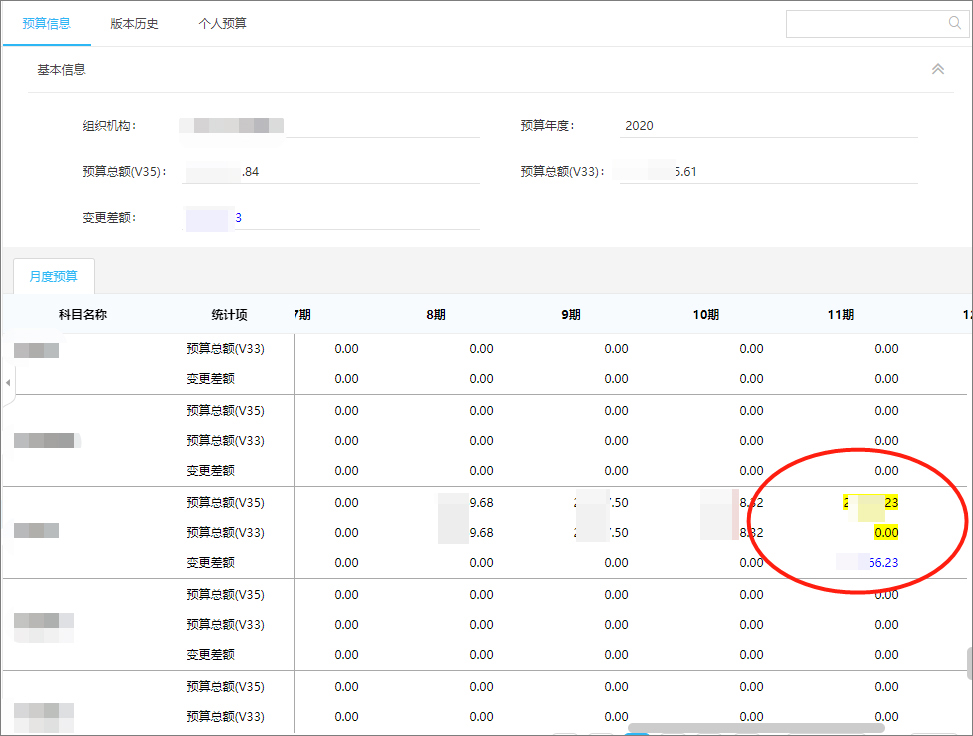Select the 预算信息 tab
Image resolution: width=973 pixels, height=736 pixels.
tap(46, 22)
